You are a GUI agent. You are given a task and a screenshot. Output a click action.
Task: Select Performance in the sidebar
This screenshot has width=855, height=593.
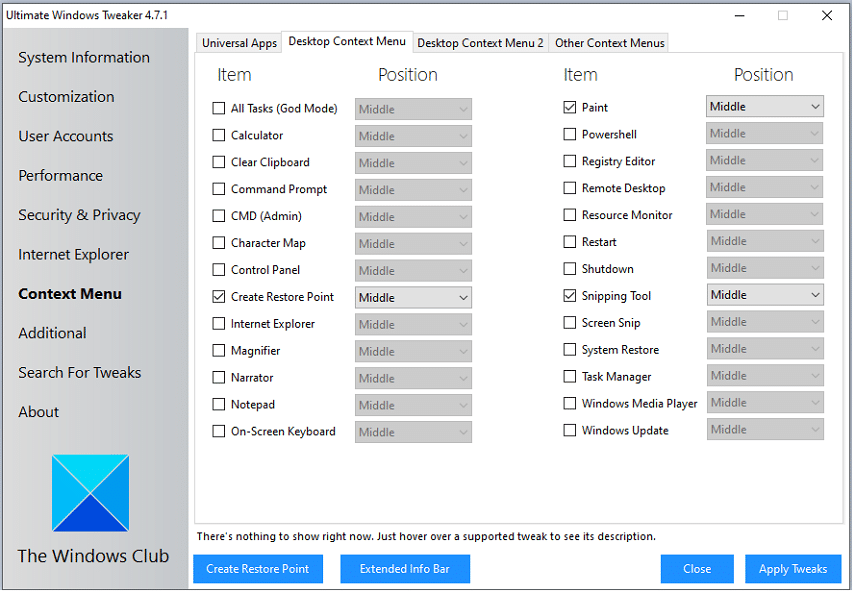click(x=61, y=176)
